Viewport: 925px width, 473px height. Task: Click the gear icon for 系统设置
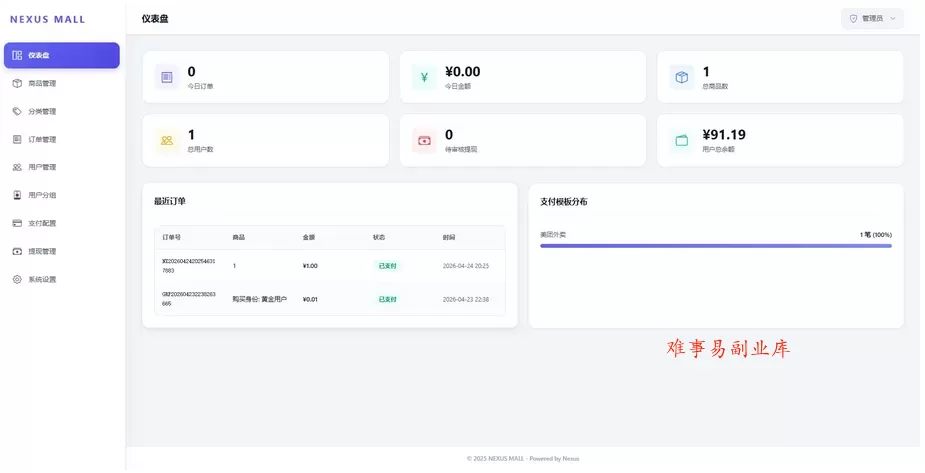(17, 280)
